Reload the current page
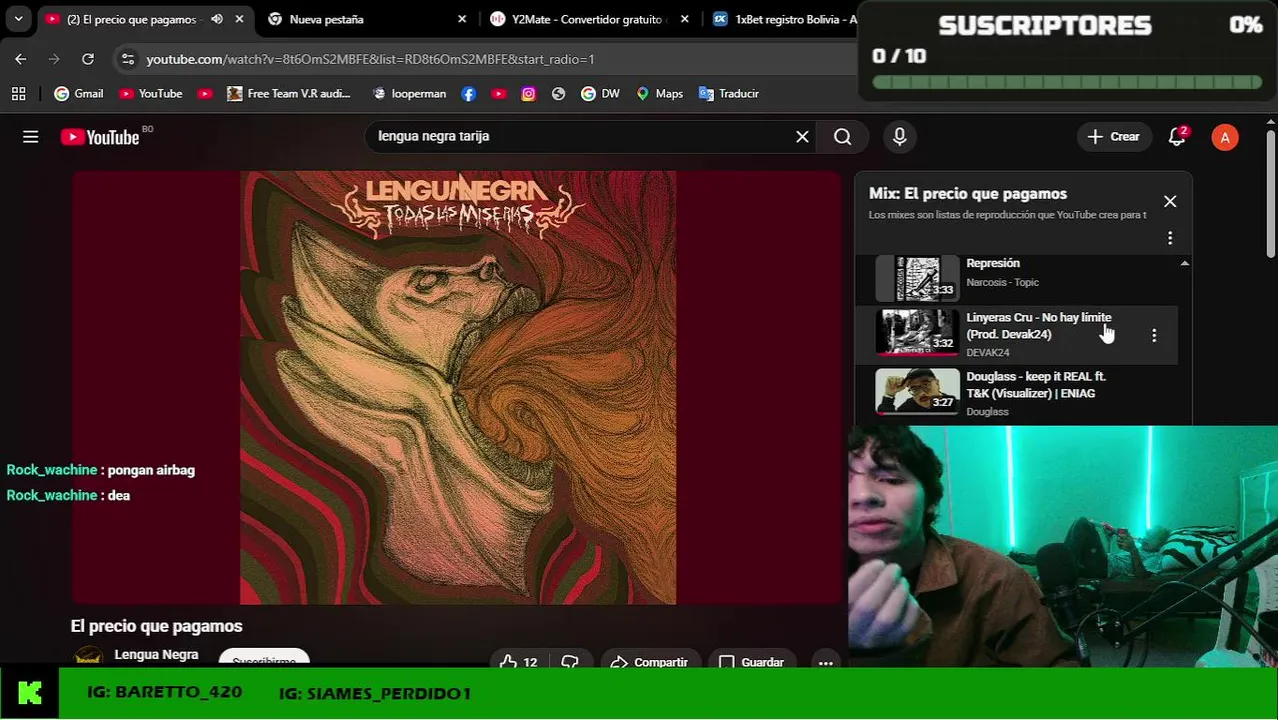 pos(88,59)
